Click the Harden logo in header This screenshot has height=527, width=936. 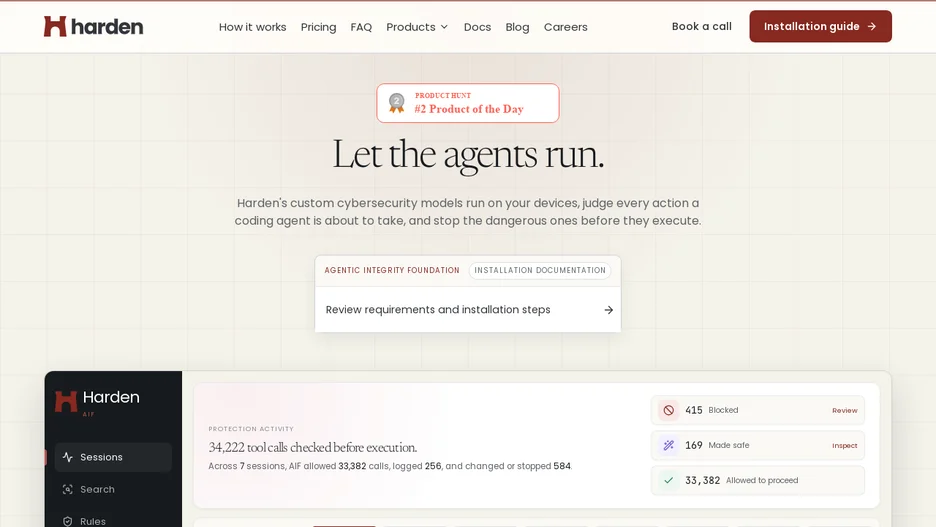(93, 26)
